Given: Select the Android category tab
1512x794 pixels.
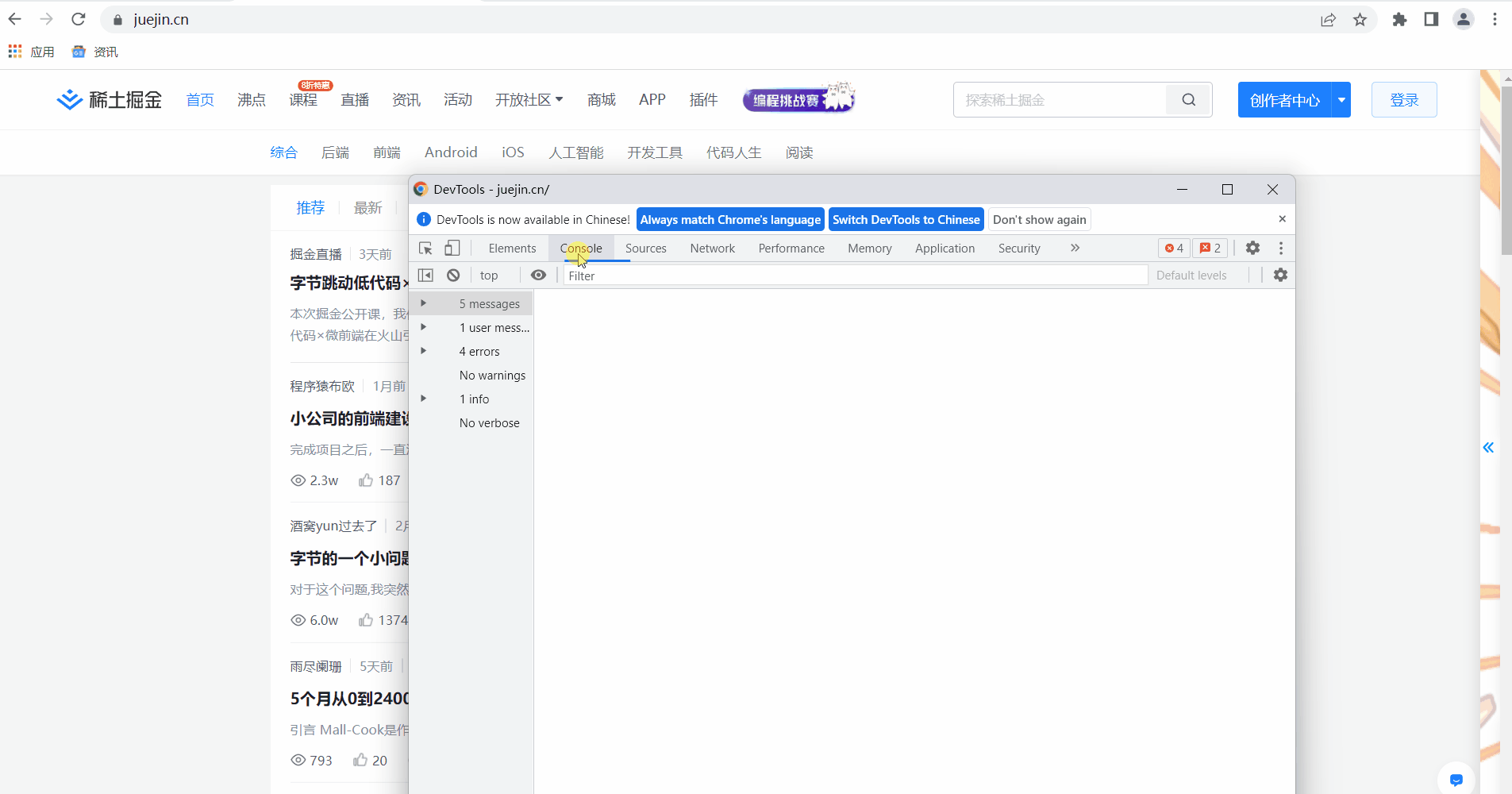Looking at the screenshot, I should point(451,152).
